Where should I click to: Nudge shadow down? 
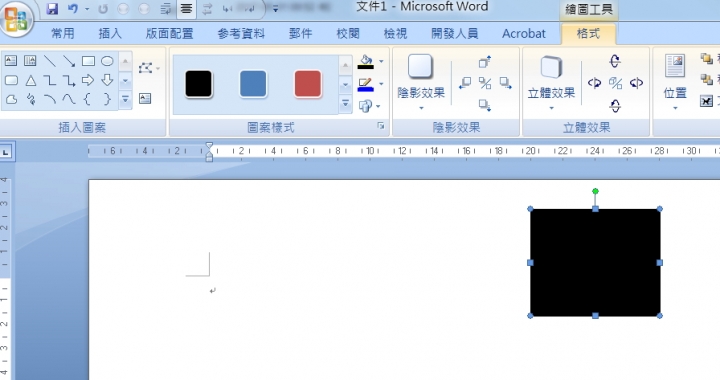tap(485, 105)
